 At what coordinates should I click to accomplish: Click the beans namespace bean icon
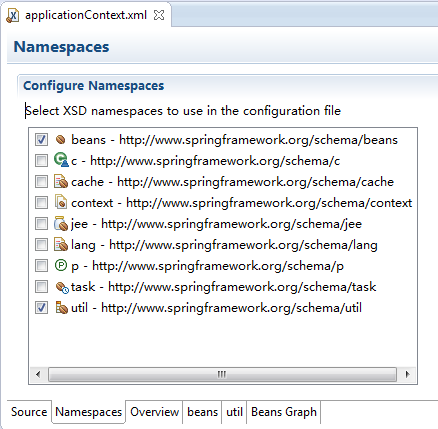coord(61,140)
